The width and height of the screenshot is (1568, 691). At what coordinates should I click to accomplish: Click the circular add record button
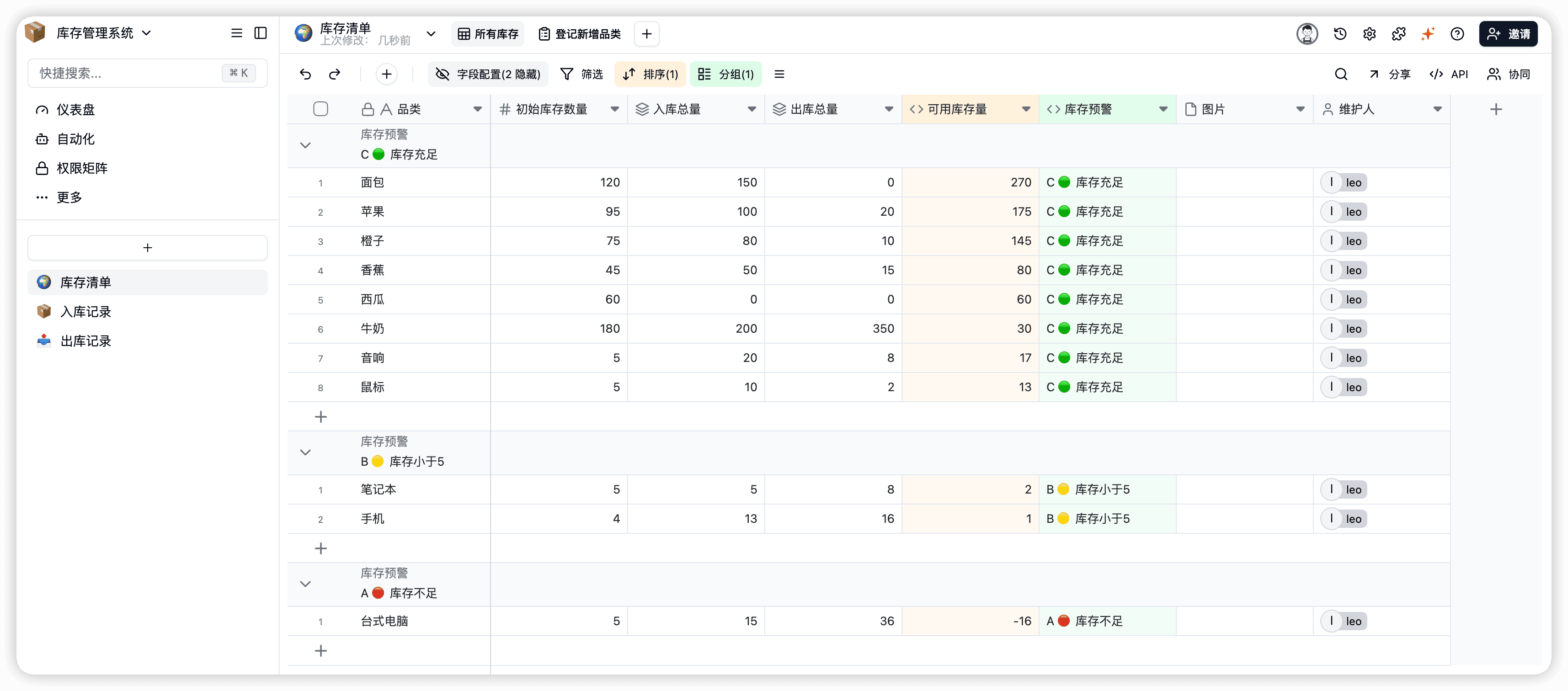[x=387, y=74]
